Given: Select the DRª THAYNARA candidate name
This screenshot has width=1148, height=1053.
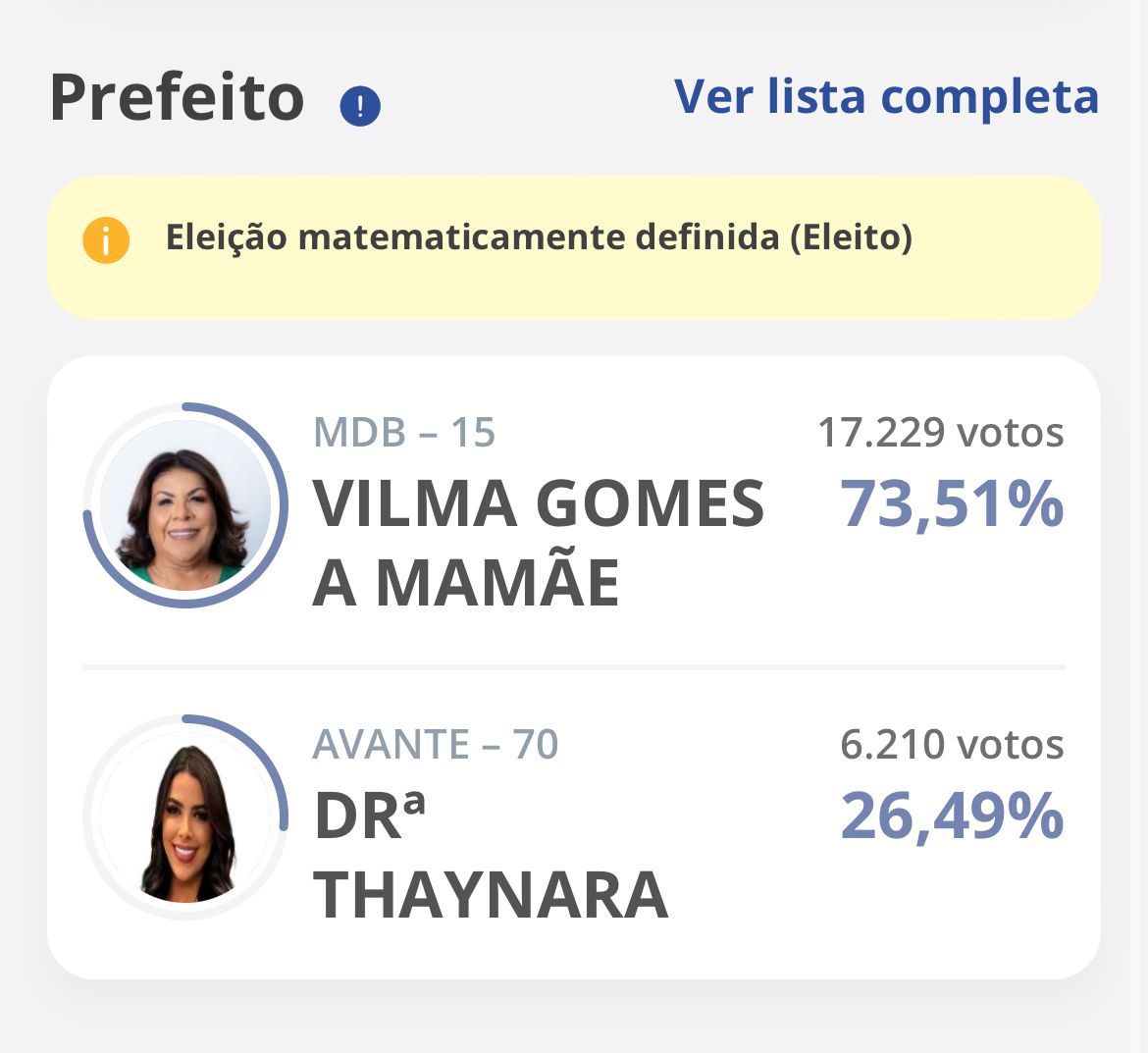Looking at the screenshot, I should 491,856.
